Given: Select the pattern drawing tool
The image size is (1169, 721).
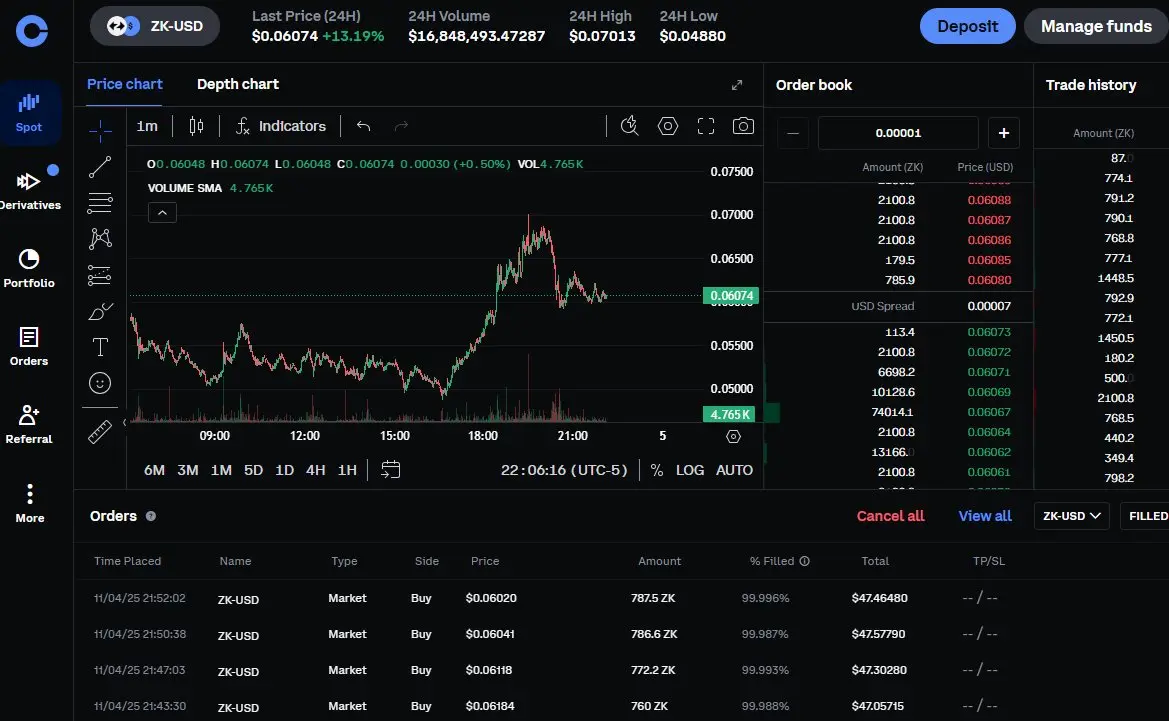Looking at the screenshot, I should (x=100, y=239).
